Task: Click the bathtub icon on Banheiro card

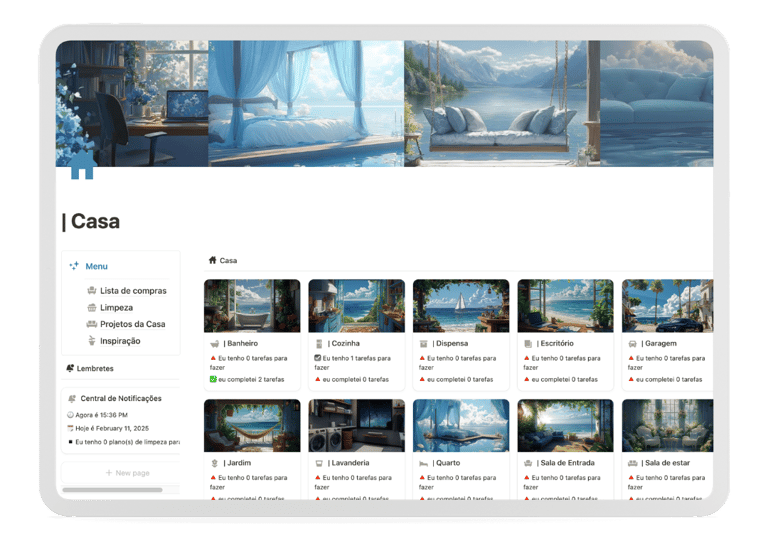Action: pos(215,343)
